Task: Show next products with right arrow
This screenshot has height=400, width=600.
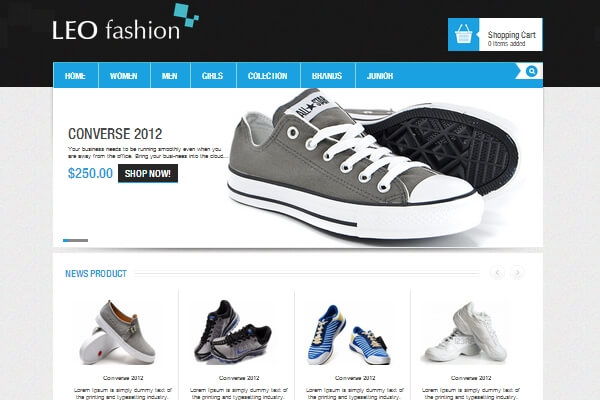Action: (x=517, y=273)
